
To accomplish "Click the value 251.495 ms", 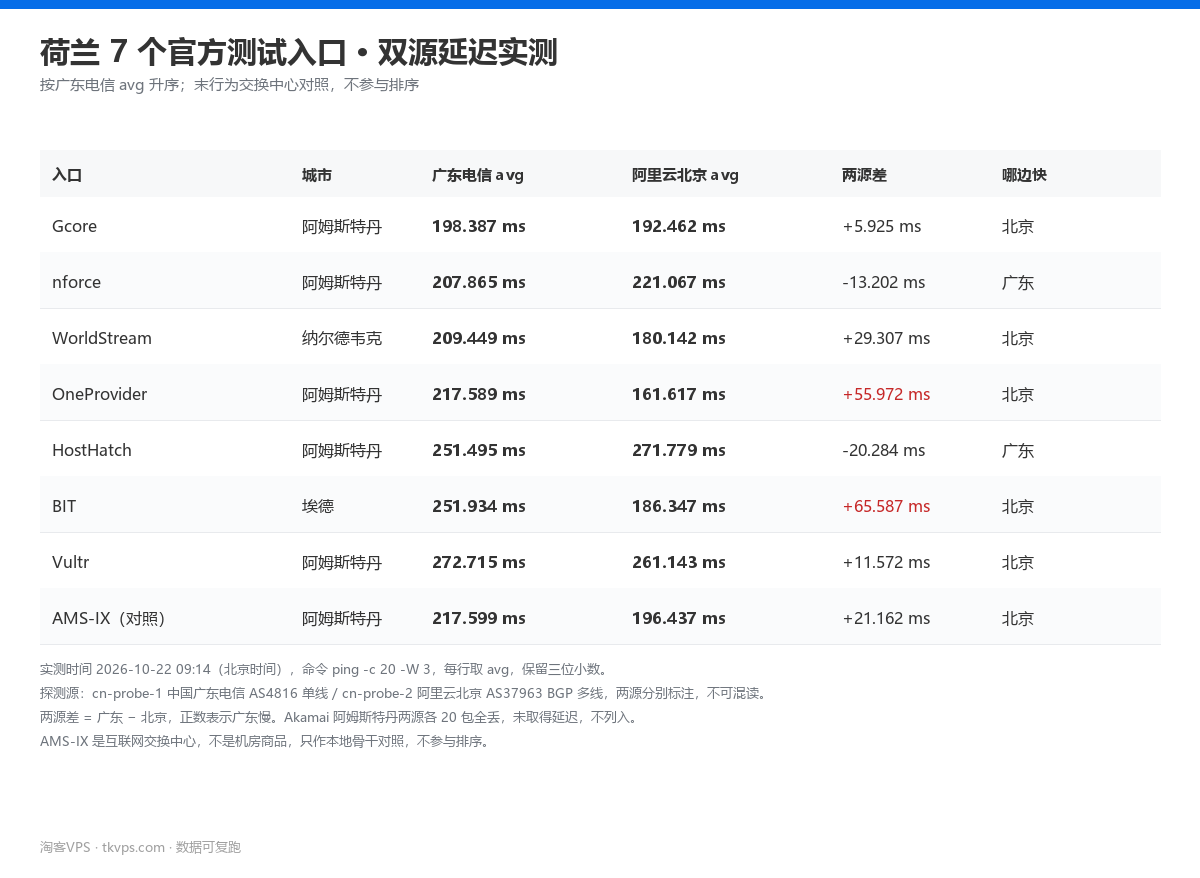I will pyautogui.click(x=479, y=450).
